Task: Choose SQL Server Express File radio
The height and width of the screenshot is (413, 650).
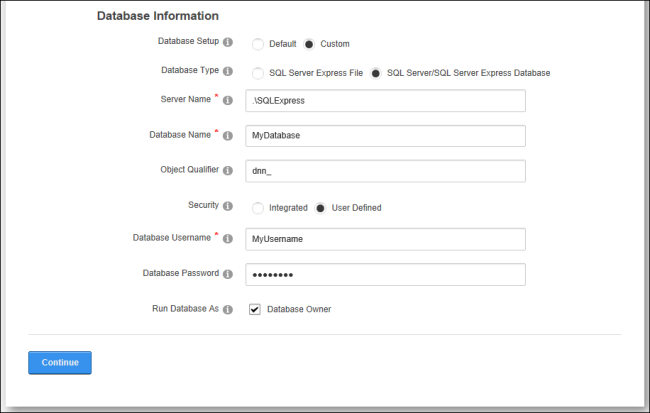Action: (x=258, y=73)
